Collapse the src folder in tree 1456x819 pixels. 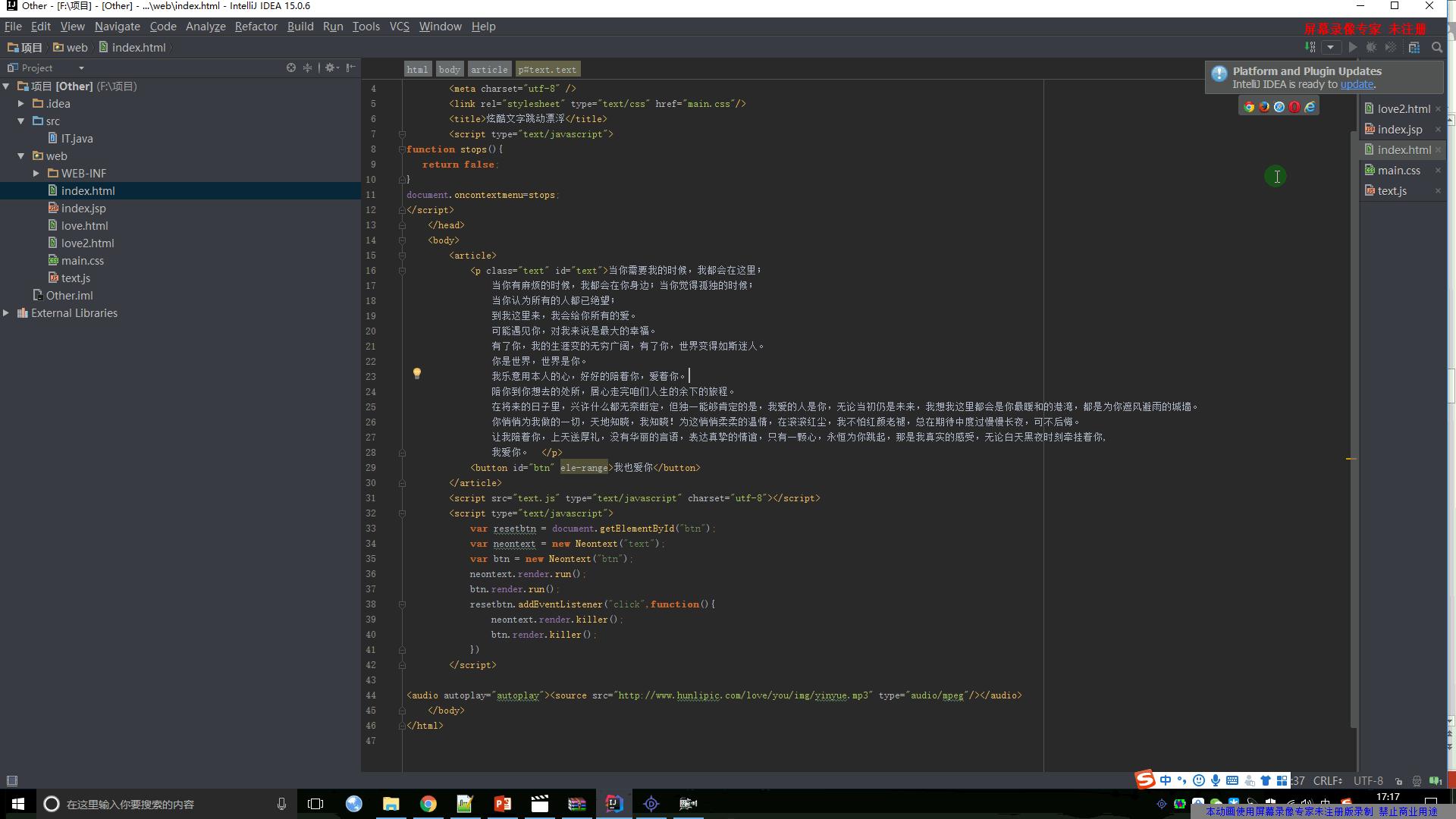coord(21,121)
